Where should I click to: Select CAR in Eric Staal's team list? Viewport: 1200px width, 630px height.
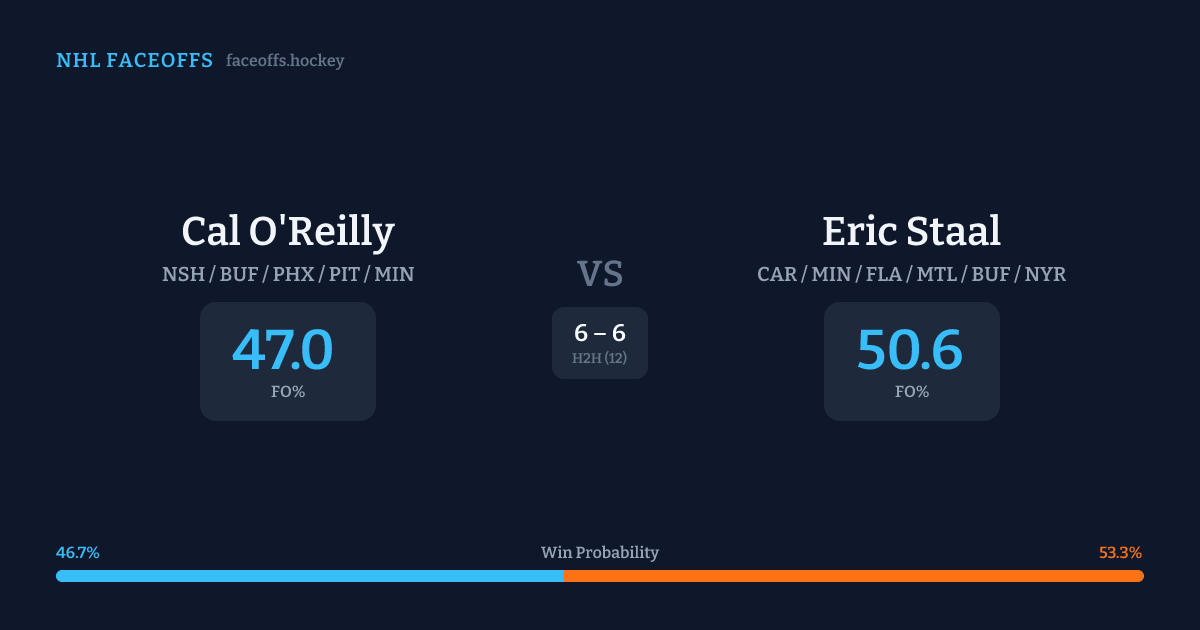777,274
